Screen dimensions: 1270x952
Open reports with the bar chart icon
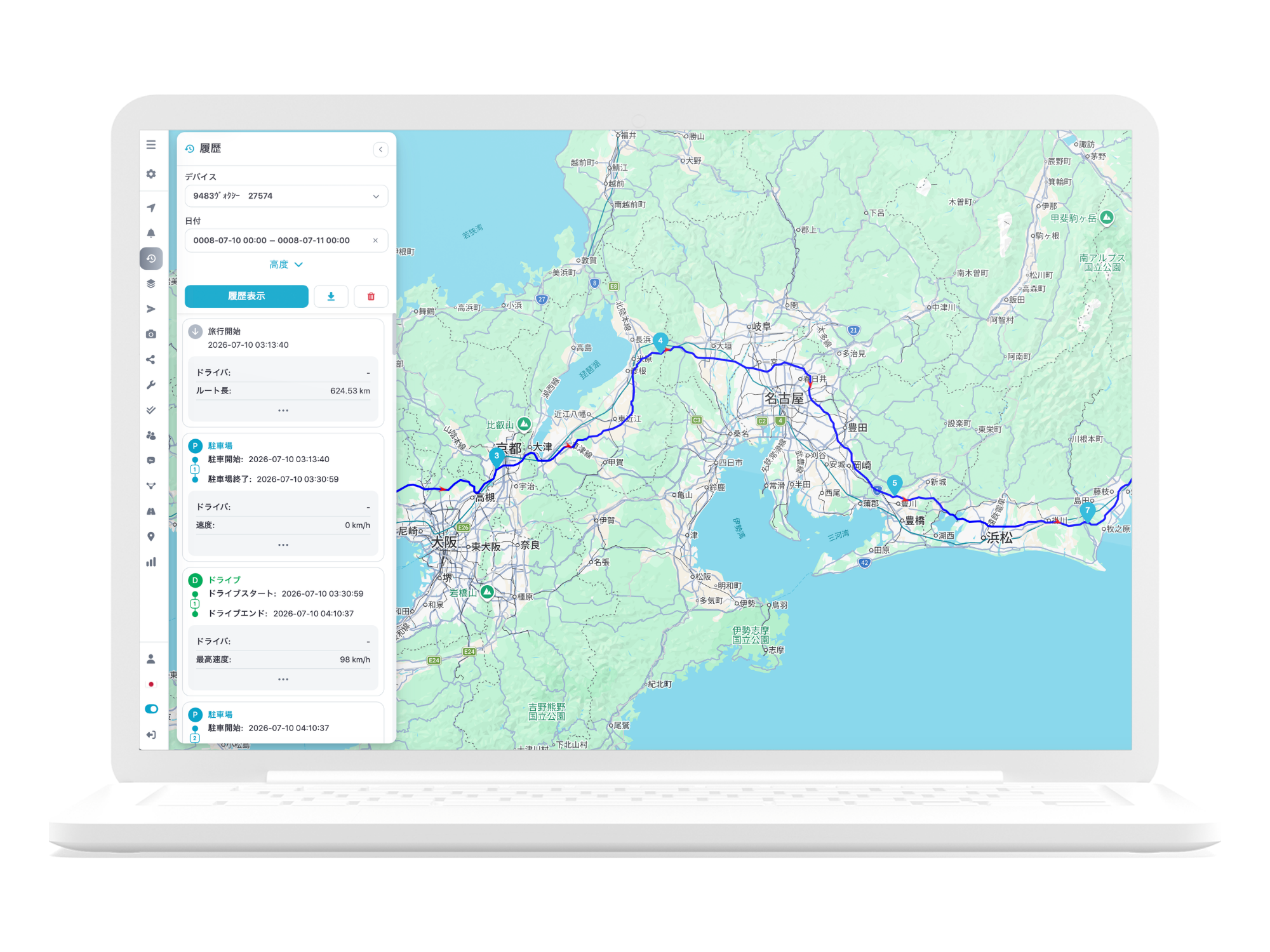pos(151,562)
